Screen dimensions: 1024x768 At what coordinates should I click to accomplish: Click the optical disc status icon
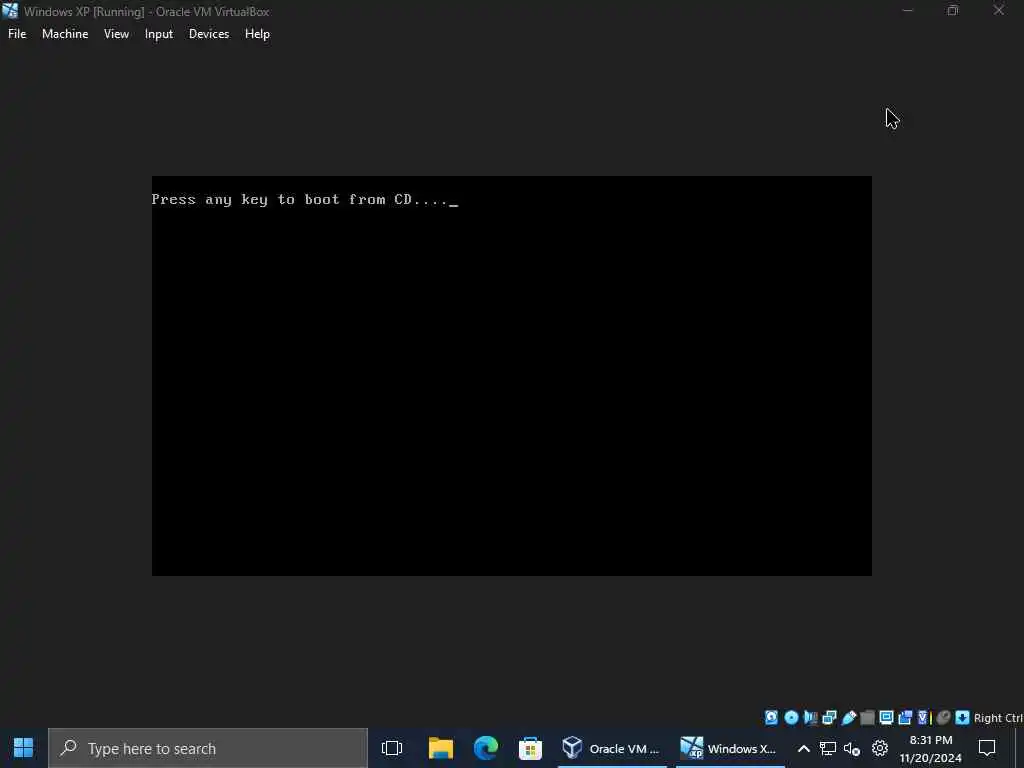792,718
